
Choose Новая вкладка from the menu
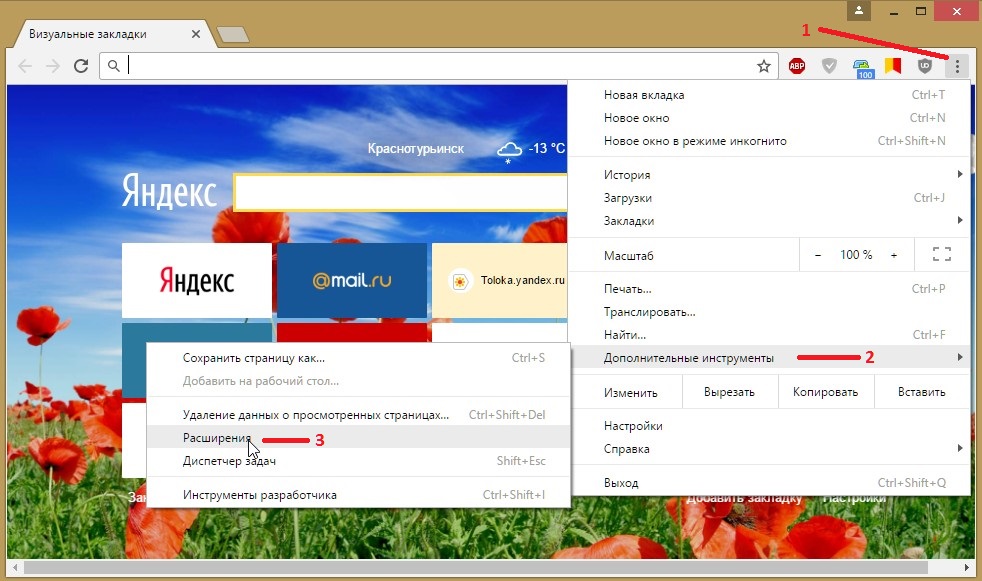[769, 95]
